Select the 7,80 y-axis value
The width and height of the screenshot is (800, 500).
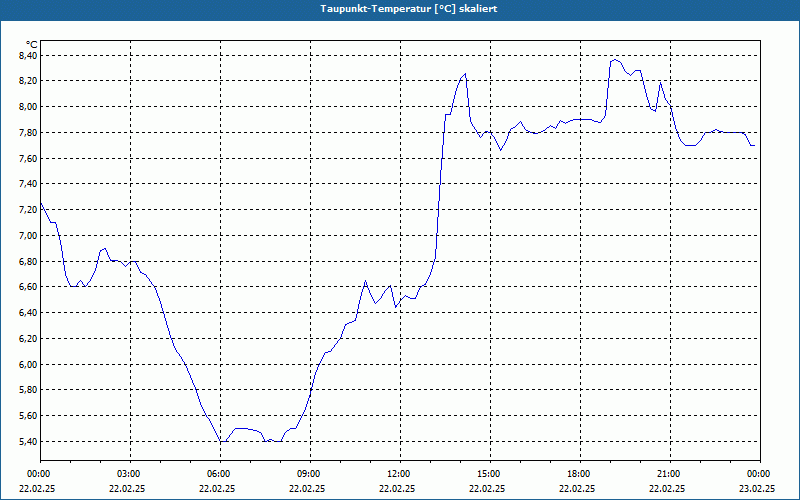coord(28,133)
